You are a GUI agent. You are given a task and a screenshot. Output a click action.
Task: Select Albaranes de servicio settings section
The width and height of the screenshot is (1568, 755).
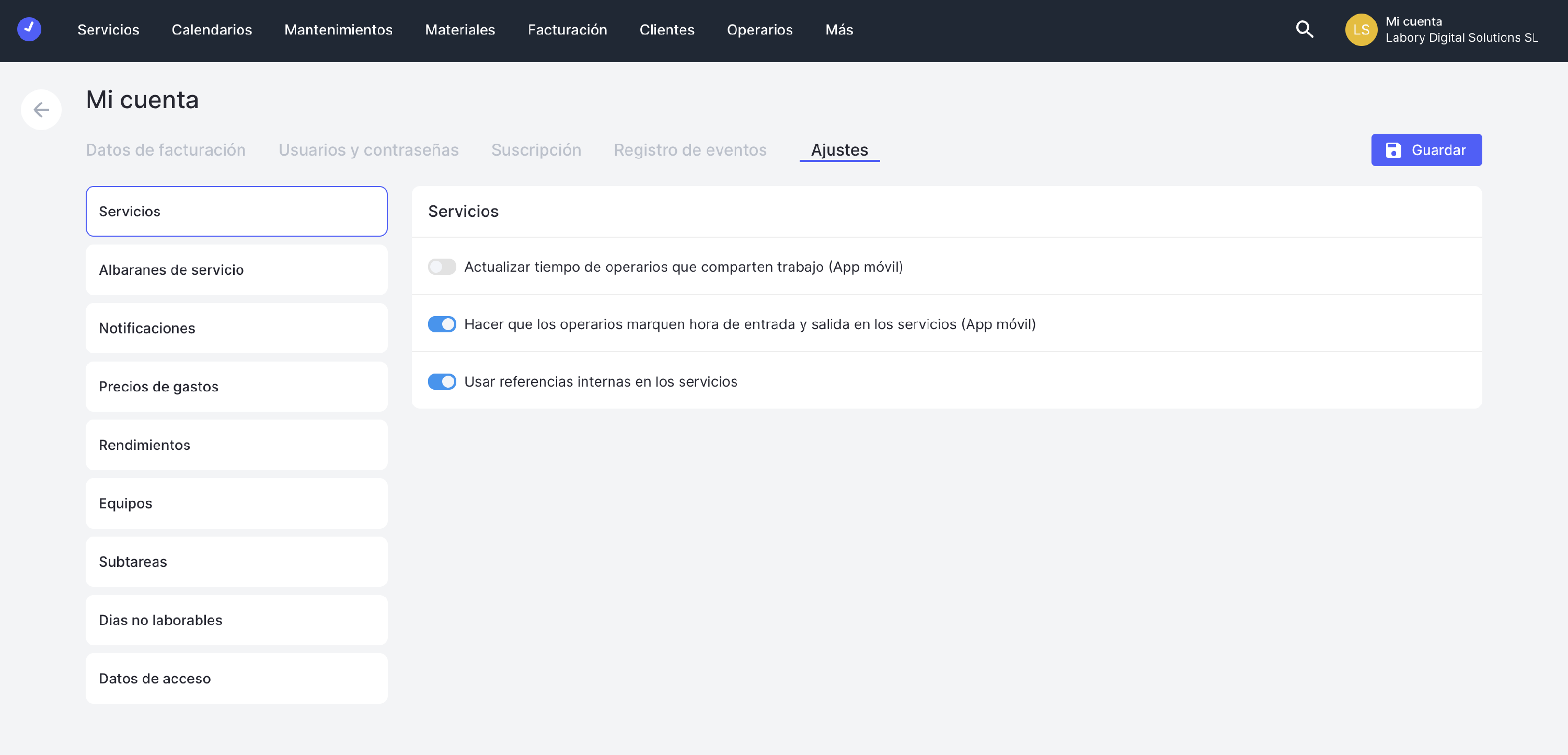click(236, 270)
